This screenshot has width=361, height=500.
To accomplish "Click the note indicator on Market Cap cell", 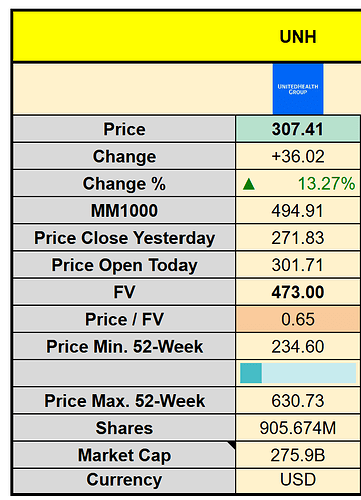I will click(x=232, y=445).
